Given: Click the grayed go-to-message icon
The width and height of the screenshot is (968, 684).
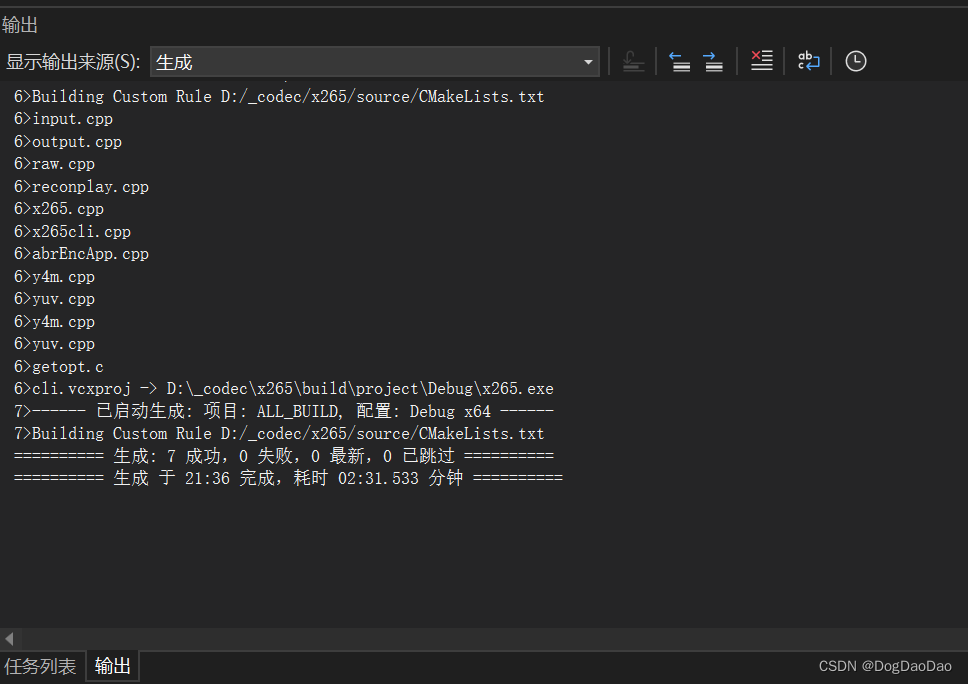Looking at the screenshot, I should pyautogui.click(x=632, y=61).
